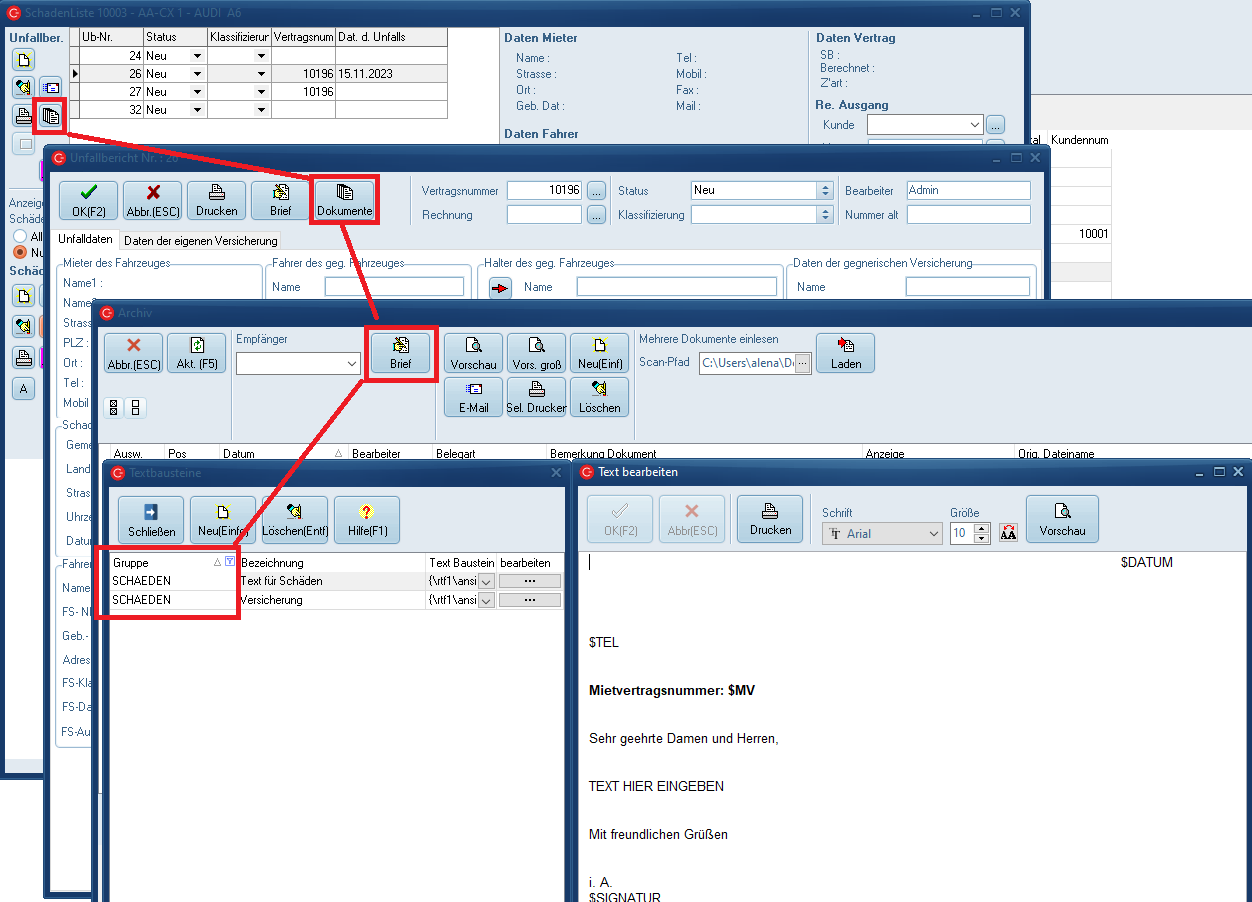Click Drucken in the Text bearbeiten toolbar
The width and height of the screenshot is (1252, 902).
pos(769,519)
